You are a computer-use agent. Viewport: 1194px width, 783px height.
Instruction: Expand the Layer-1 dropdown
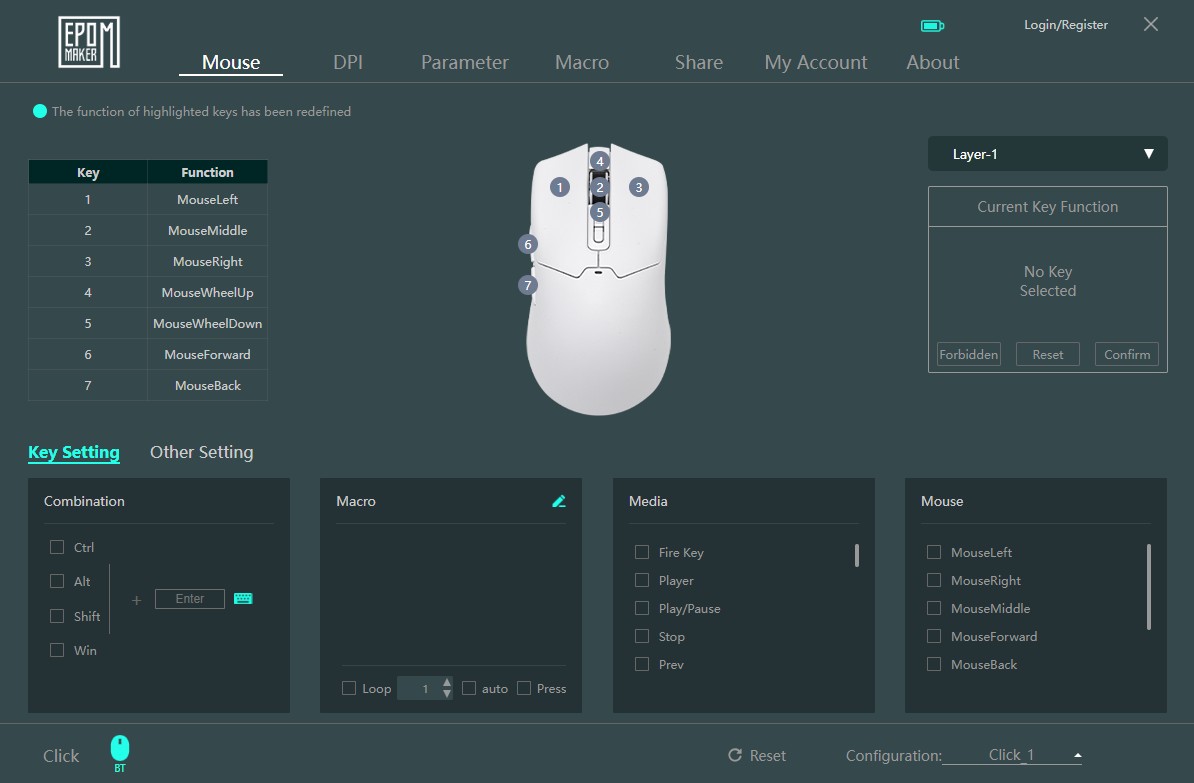tap(1047, 154)
